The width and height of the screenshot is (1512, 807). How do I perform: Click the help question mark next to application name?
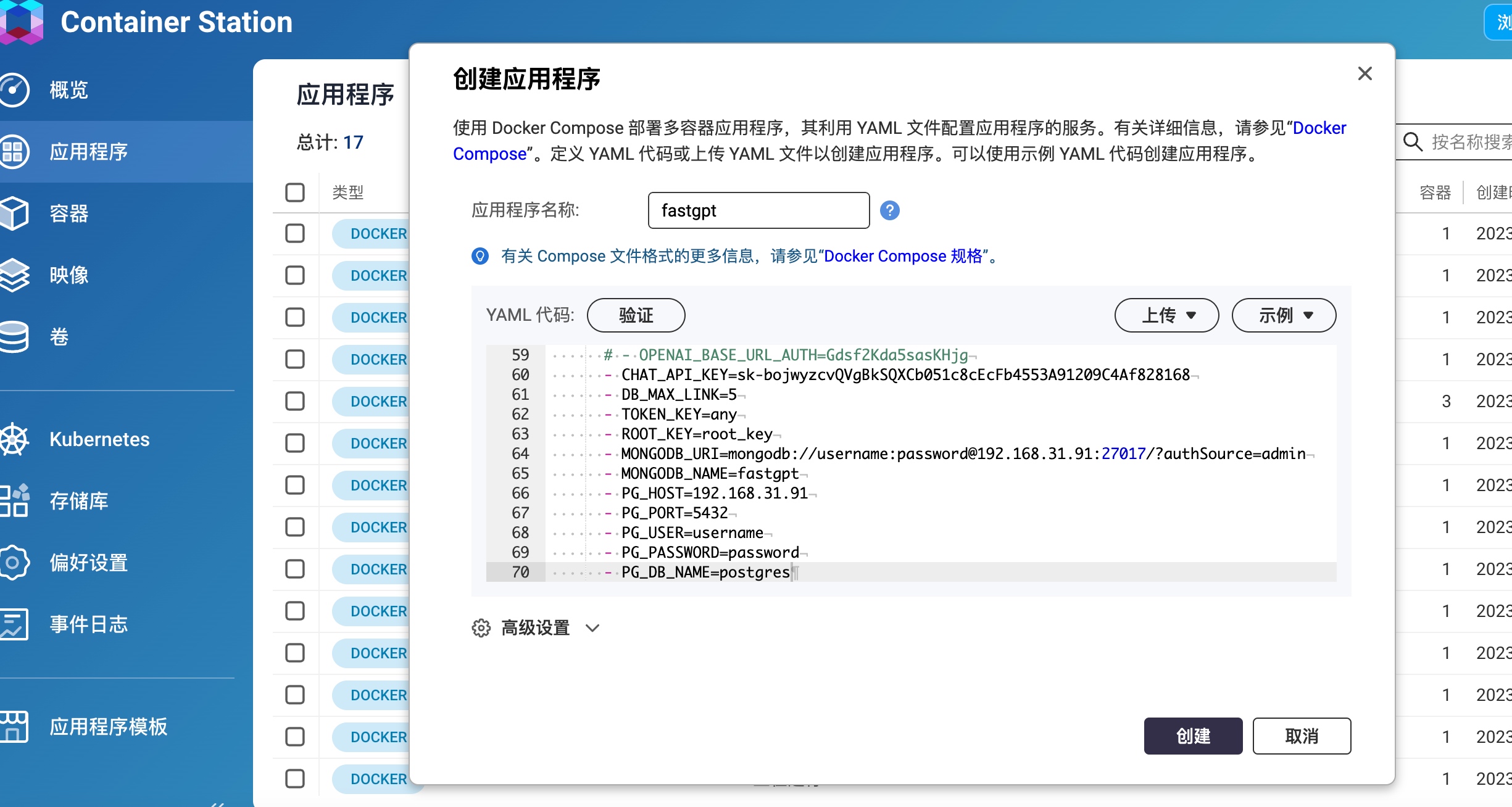pos(889,210)
